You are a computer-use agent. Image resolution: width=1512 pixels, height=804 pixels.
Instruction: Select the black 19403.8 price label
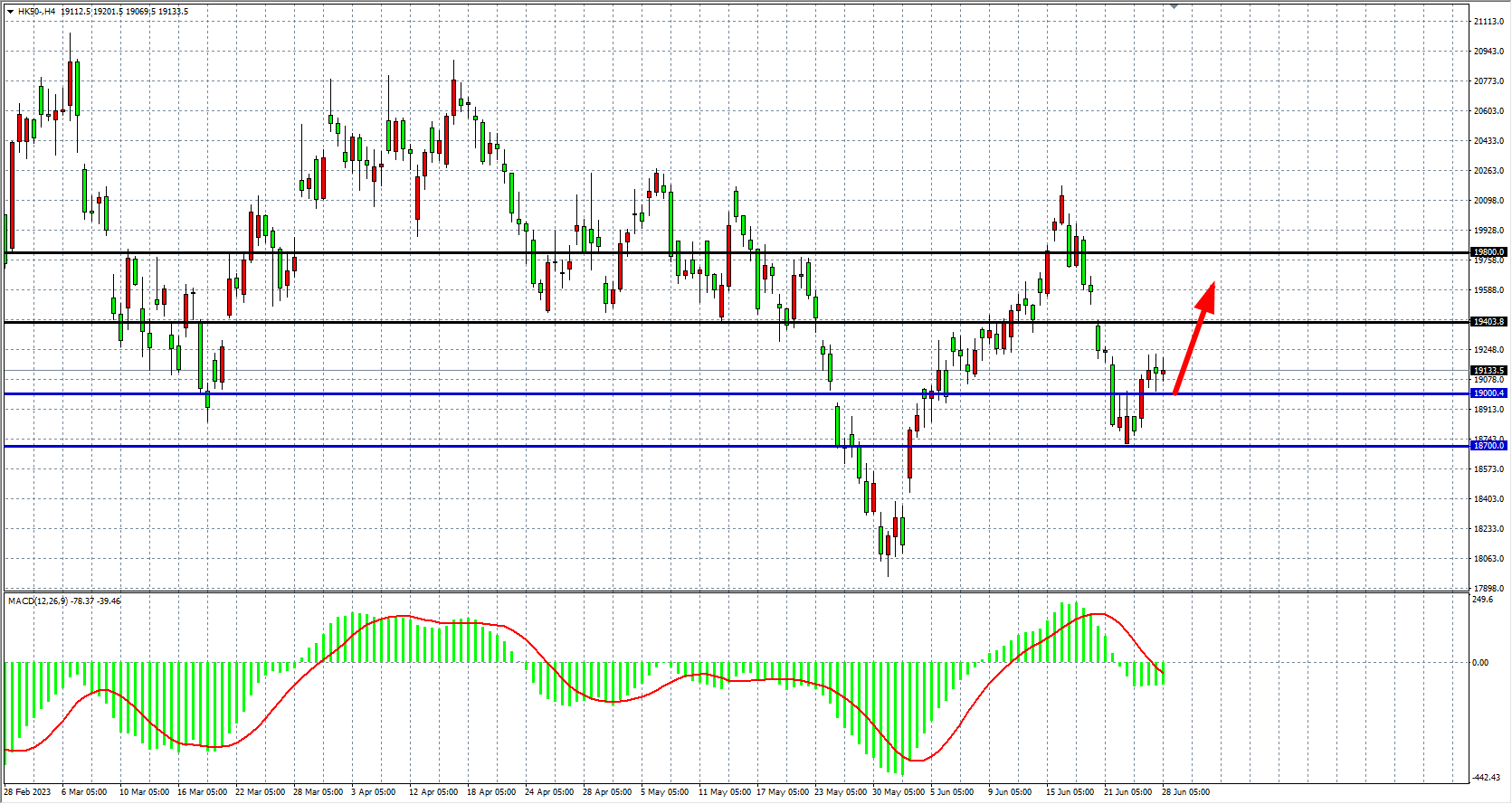tap(1488, 322)
